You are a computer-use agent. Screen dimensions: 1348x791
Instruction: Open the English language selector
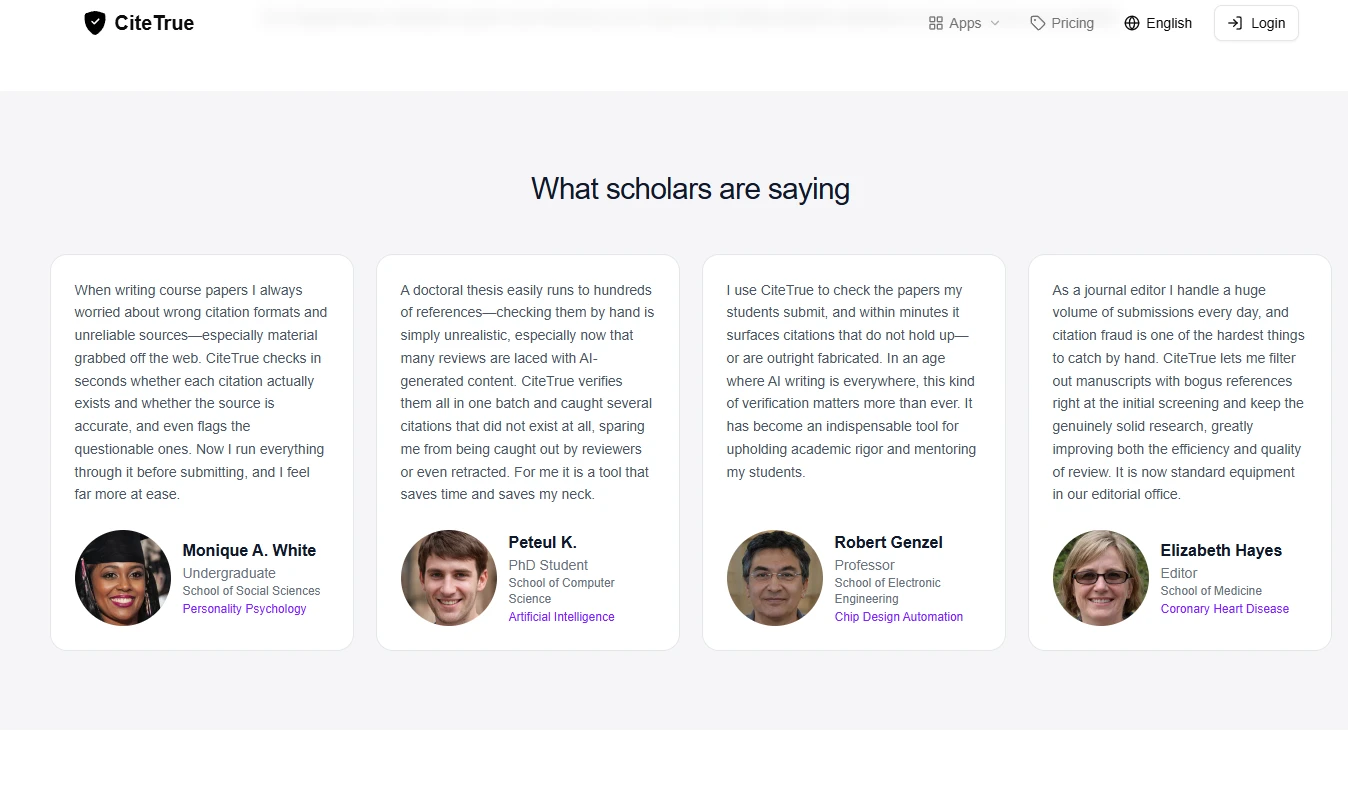pos(1158,23)
